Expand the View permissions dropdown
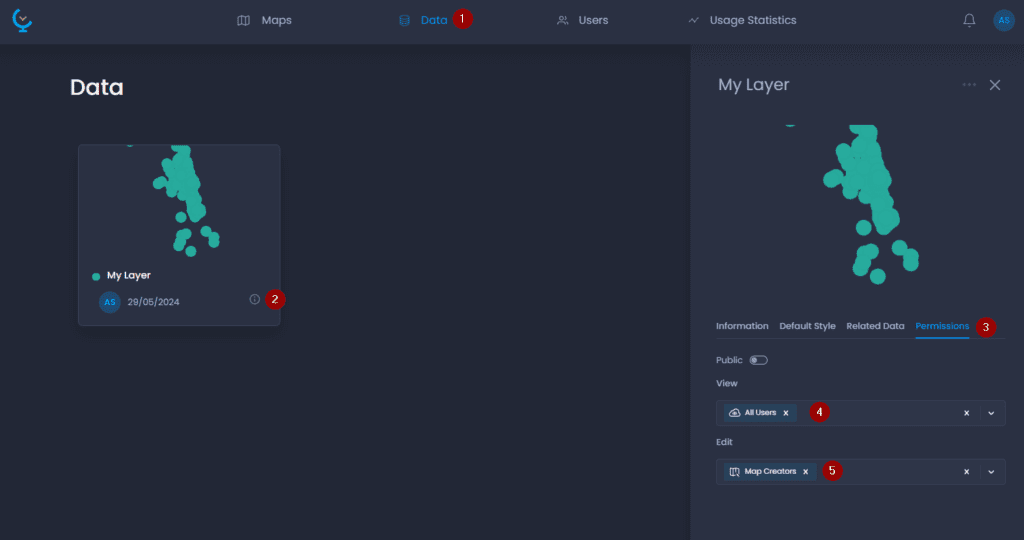Screen dimensions: 1024x540 [991, 413]
